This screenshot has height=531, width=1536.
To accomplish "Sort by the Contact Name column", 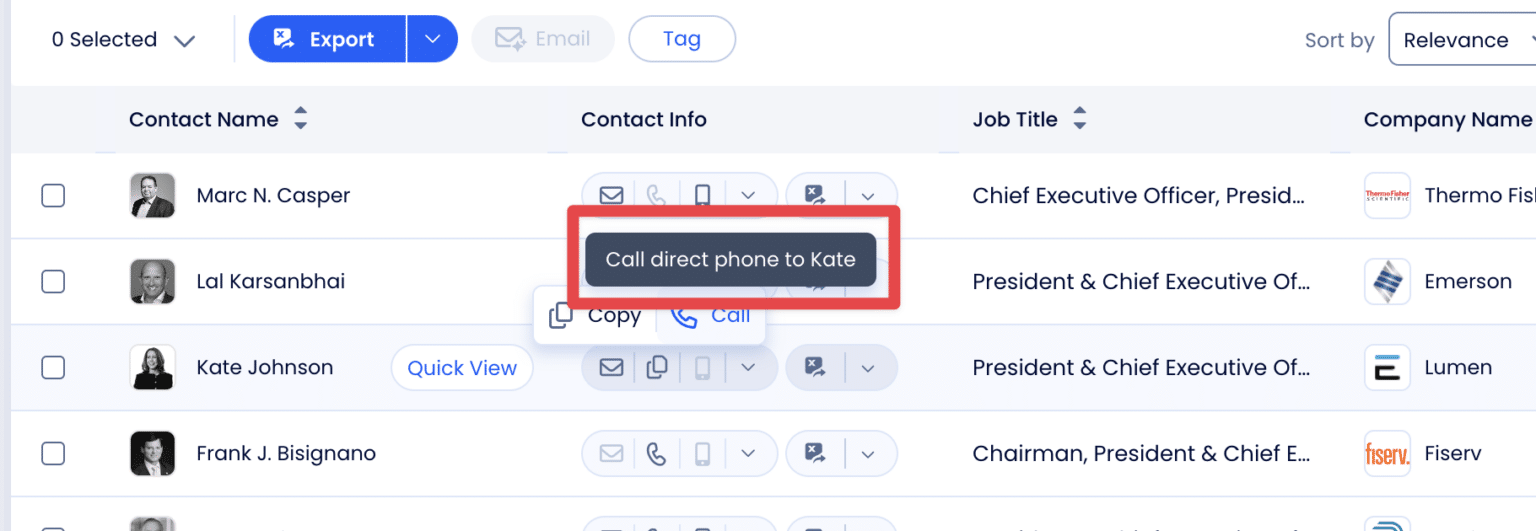I will pyautogui.click(x=300, y=120).
